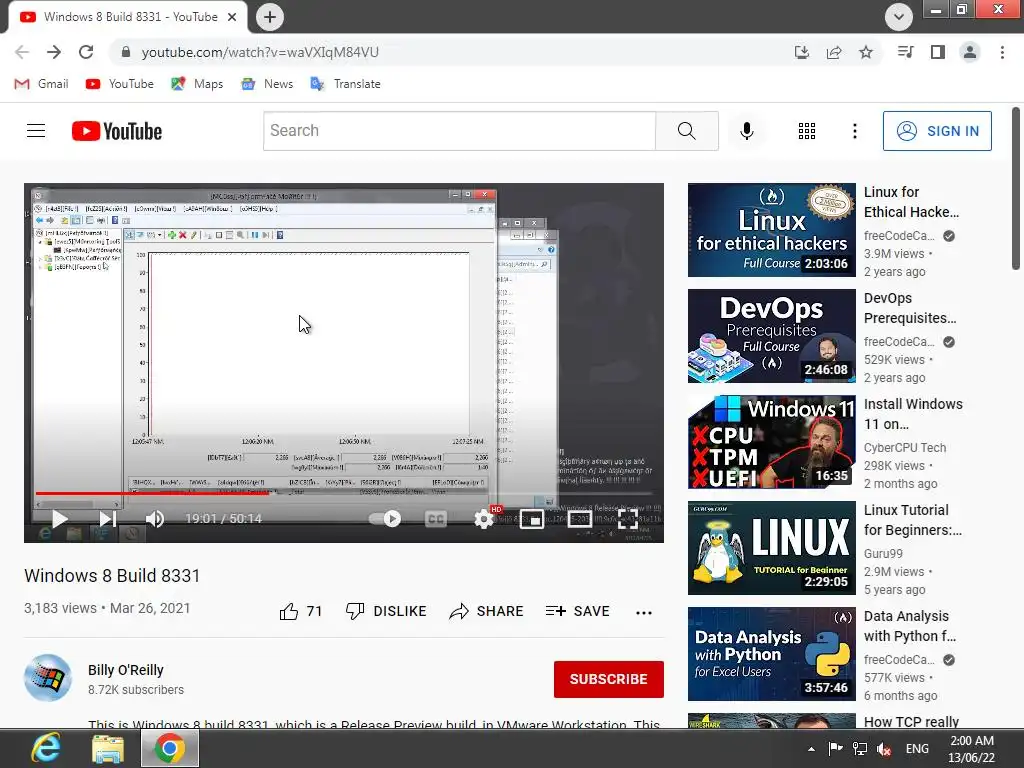The width and height of the screenshot is (1024, 768).
Task: Open Linux for ethical hackers thumbnail
Action: (x=772, y=230)
